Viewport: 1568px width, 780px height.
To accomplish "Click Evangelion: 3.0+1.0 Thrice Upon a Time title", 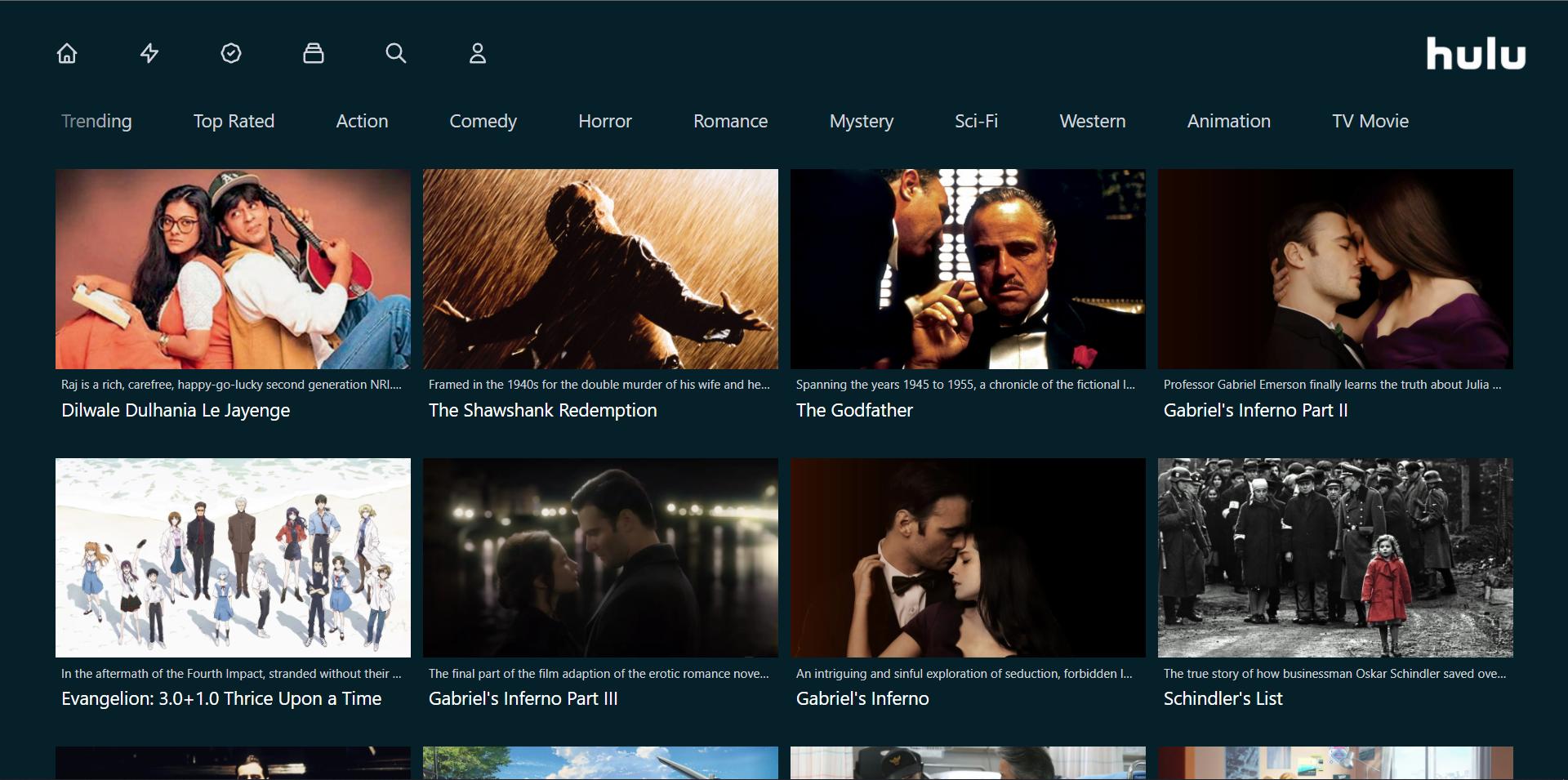I will (x=221, y=698).
